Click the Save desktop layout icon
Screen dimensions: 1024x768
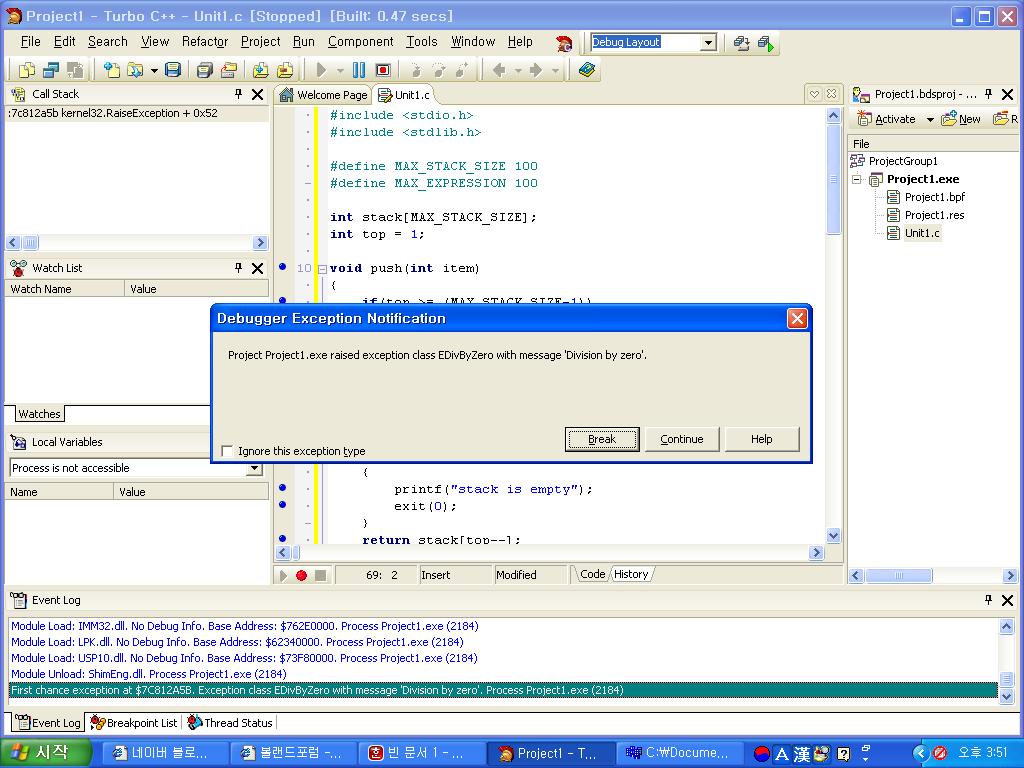[x=741, y=43]
